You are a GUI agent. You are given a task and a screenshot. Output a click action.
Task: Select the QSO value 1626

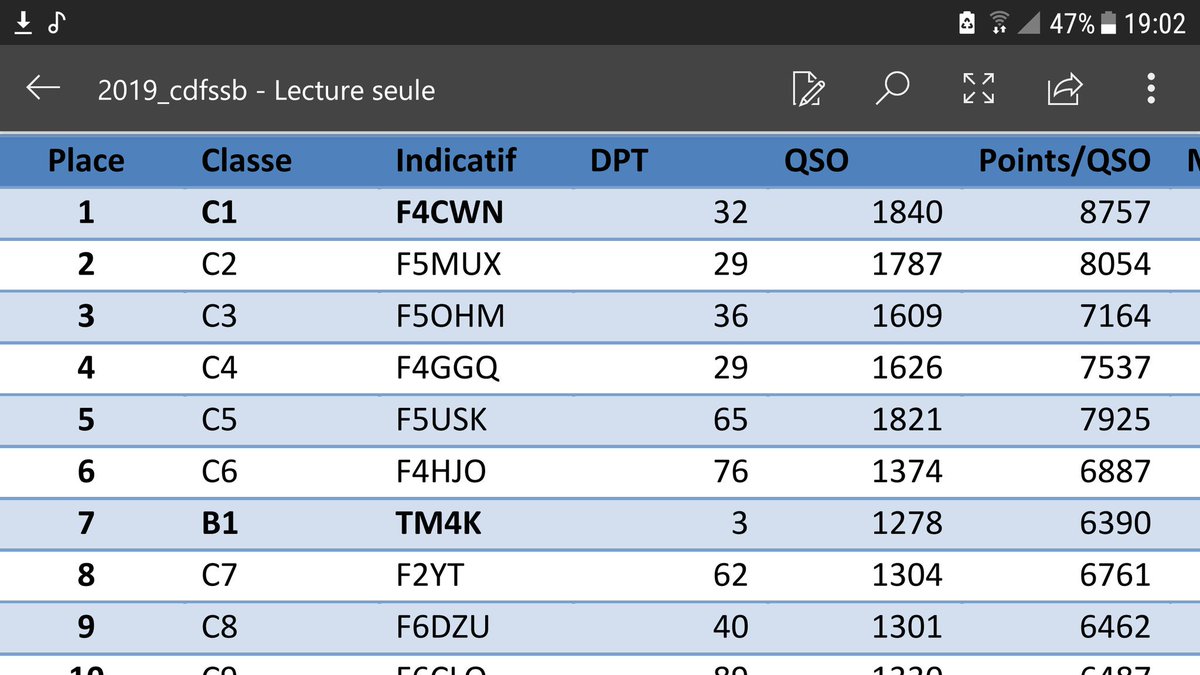click(x=907, y=368)
